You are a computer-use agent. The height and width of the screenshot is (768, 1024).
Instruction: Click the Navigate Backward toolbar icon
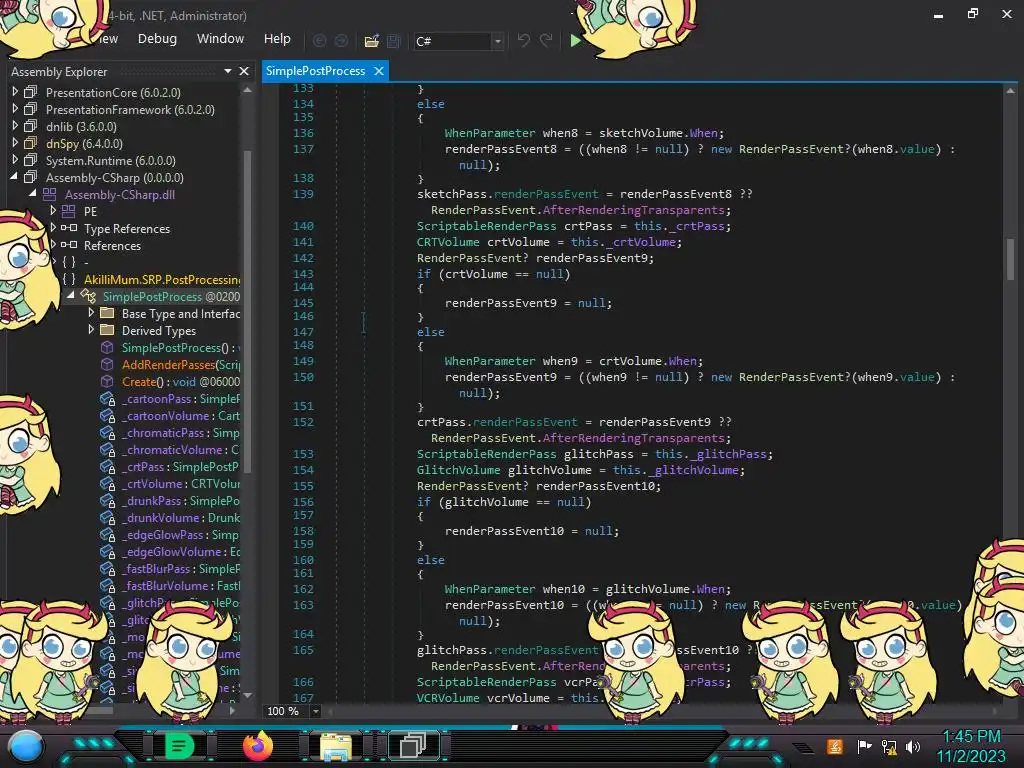319,41
